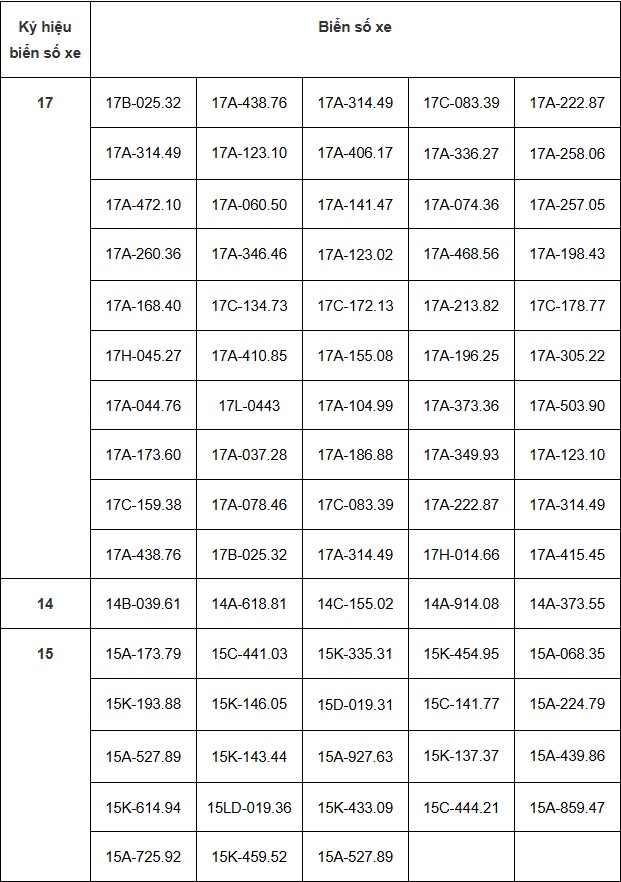Image resolution: width=621 pixels, height=882 pixels.
Task: Select plate 15A-859.47
Action: click(567, 807)
